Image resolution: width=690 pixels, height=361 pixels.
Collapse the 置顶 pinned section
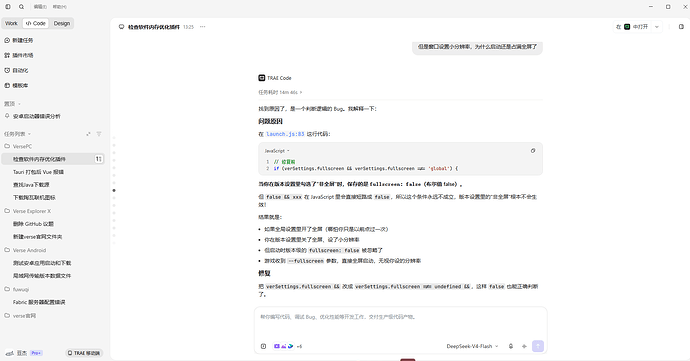click(12, 104)
